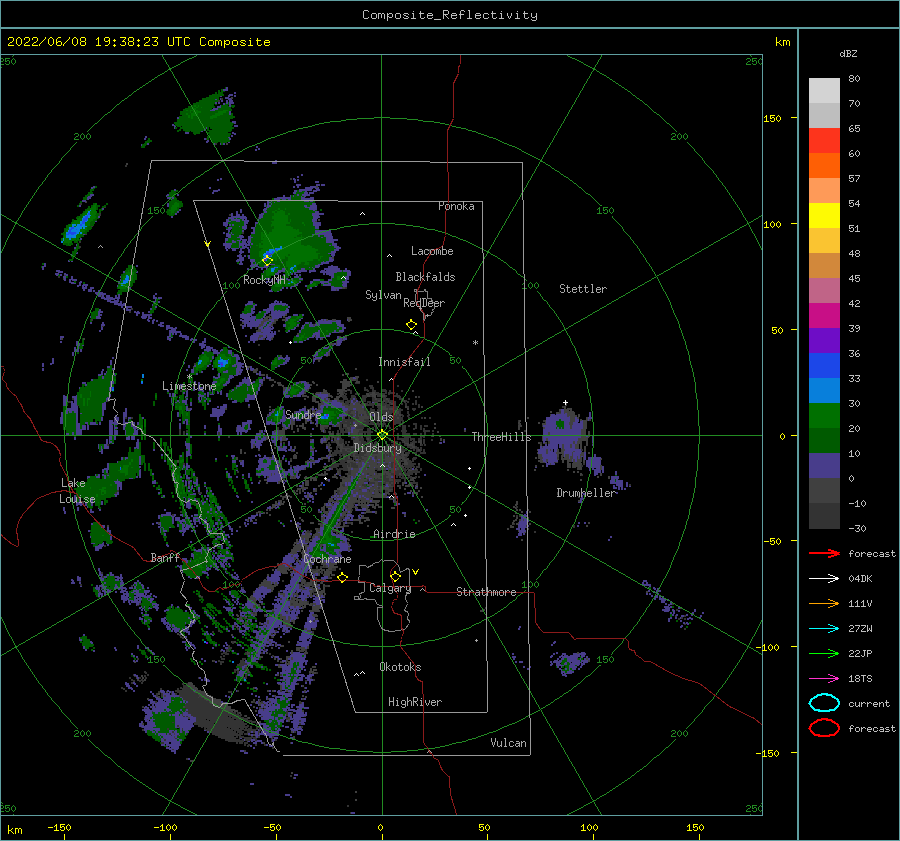Click the white 04DK arrow legend icon
The image size is (900, 841).
point(824,578)
